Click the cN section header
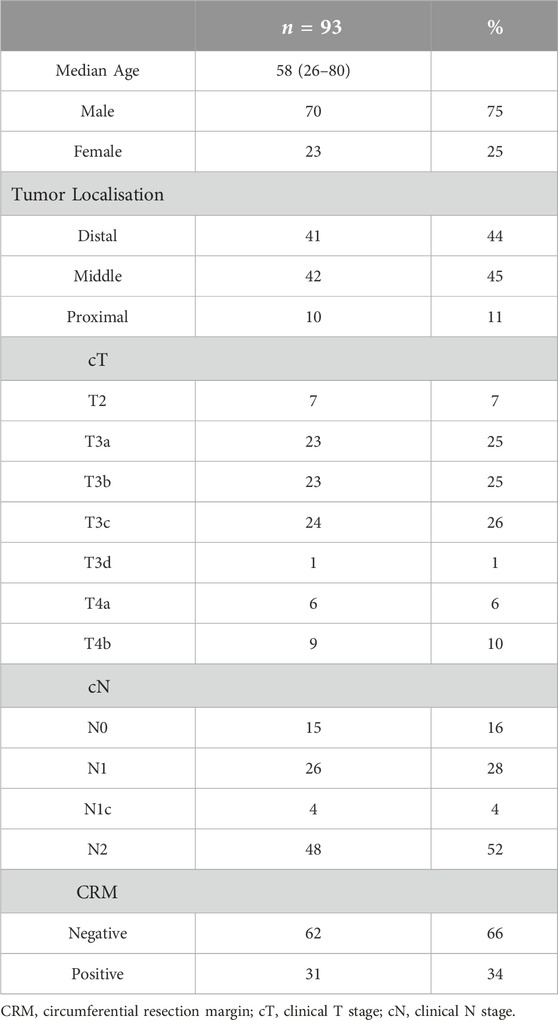The width and height of the screenshot is (558, 1020). coord(98,686)
